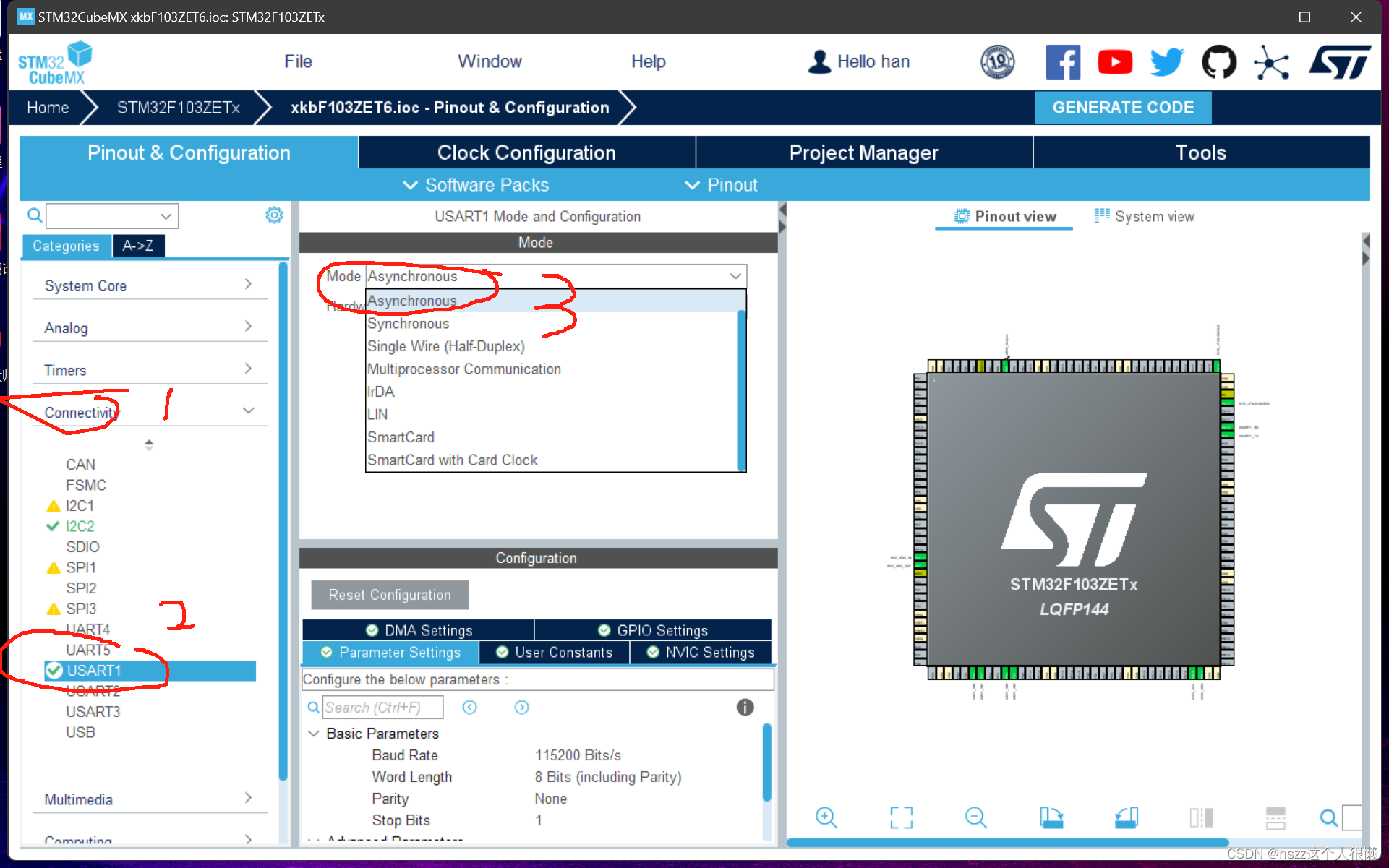Go to next parameter search result

coord(521,707)
